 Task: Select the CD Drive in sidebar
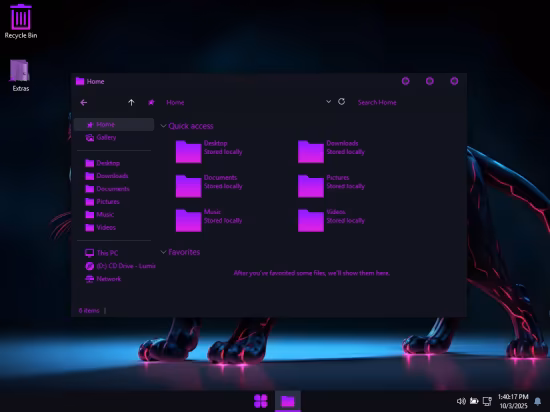(x=114, y=266)
